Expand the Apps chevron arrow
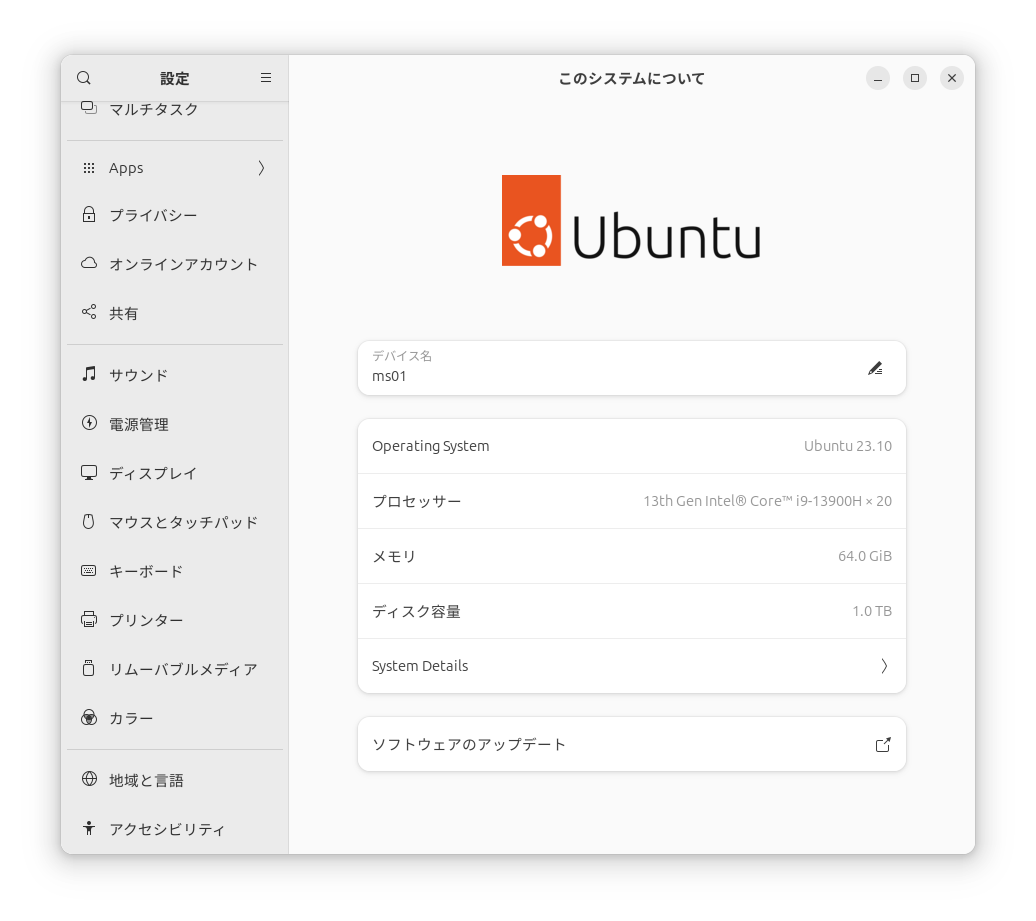Screen dimensions: 1036x921 [x=262, y=168]
